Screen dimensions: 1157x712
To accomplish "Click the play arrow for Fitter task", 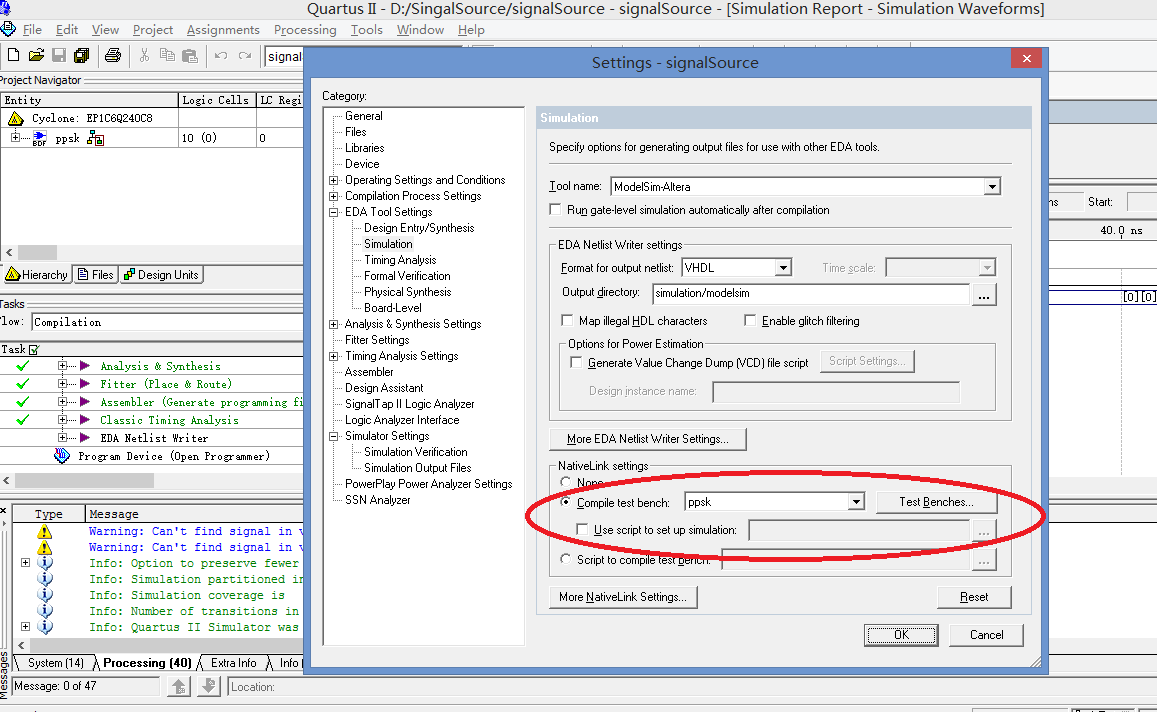I will point(85,384).
